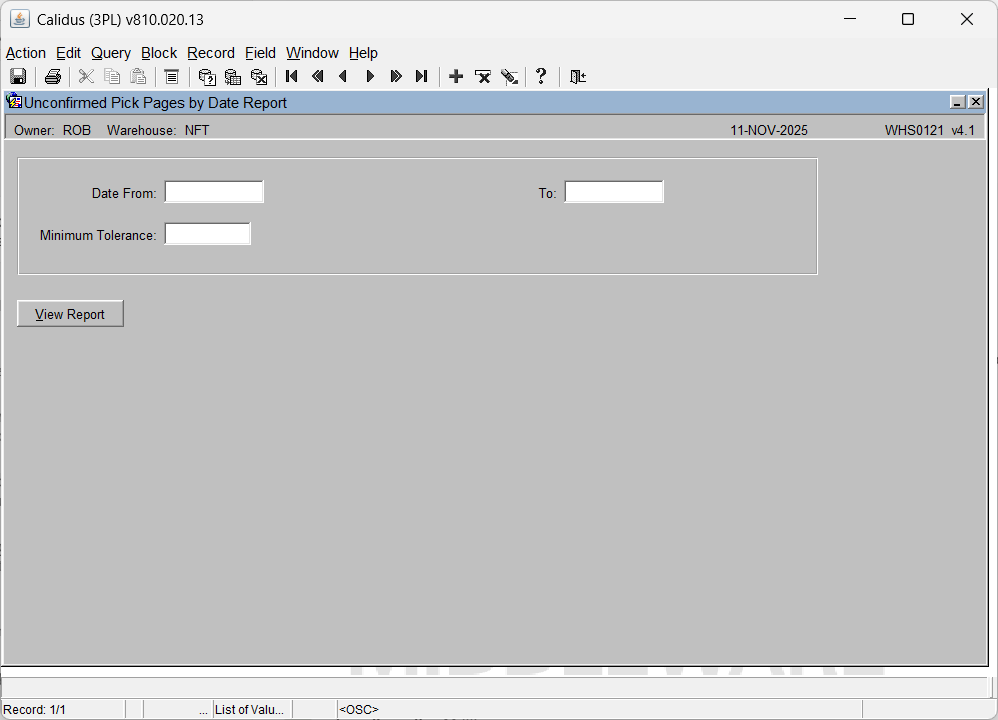Click the Print toolbar icon
Screen dimensions: 998x720
click(x=53, y=77)
